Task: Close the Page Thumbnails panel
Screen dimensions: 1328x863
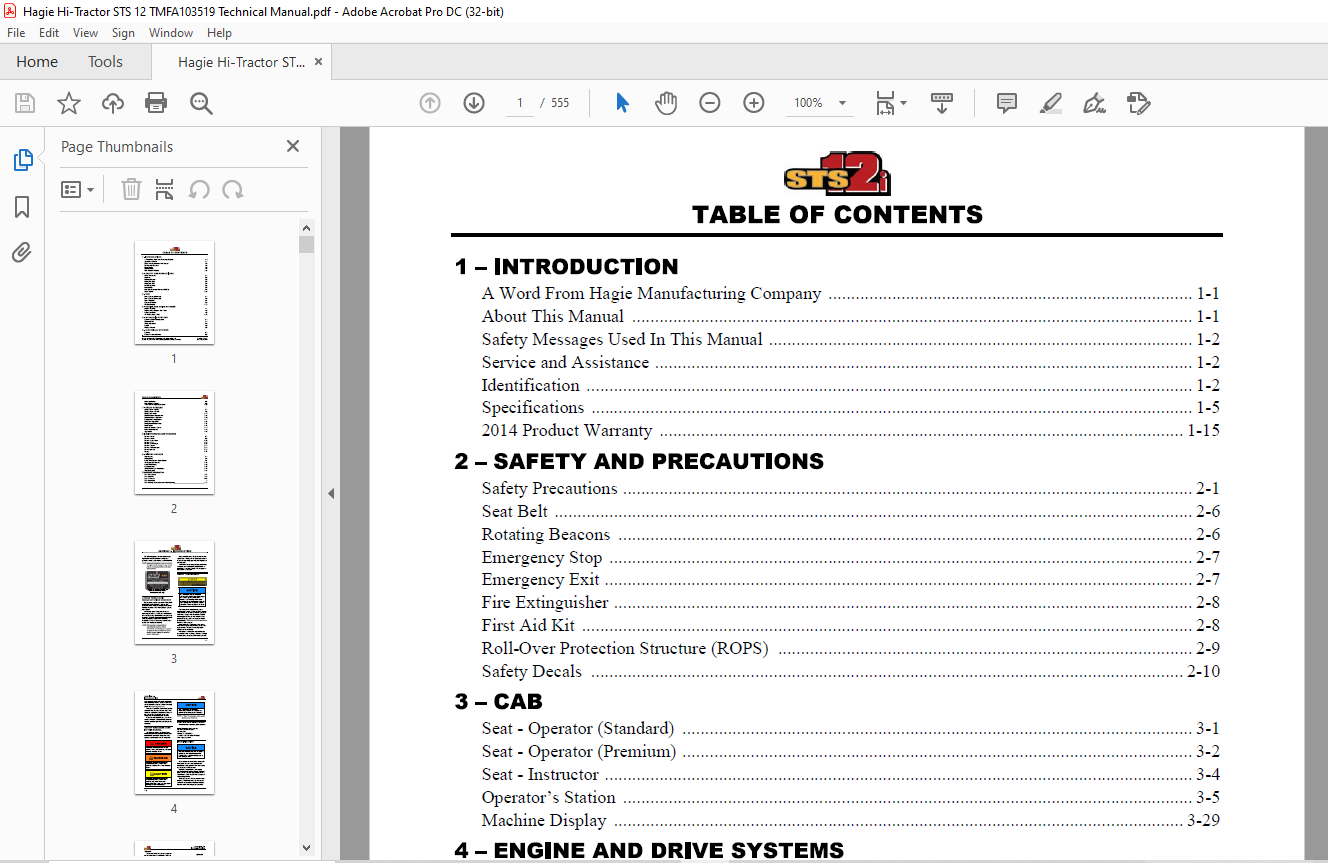Action: click(293, 146)
